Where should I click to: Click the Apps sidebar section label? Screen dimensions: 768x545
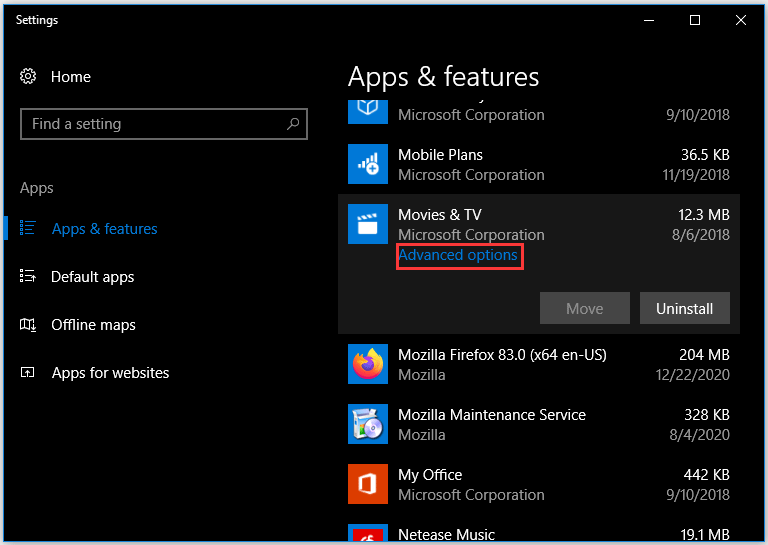(37, 188)
